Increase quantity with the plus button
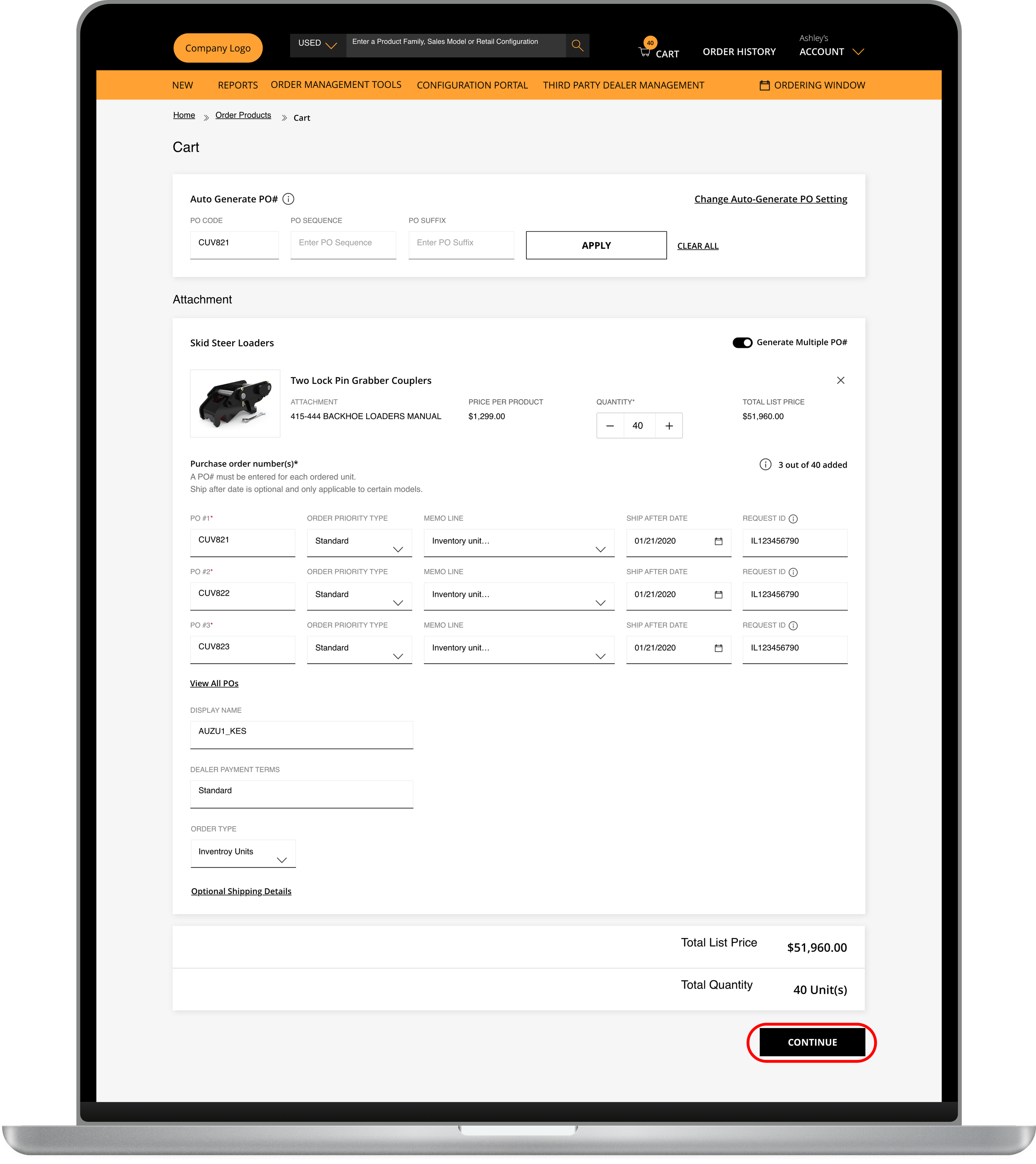Viewport: 1036px width, 1164px height. coord(669,426)
